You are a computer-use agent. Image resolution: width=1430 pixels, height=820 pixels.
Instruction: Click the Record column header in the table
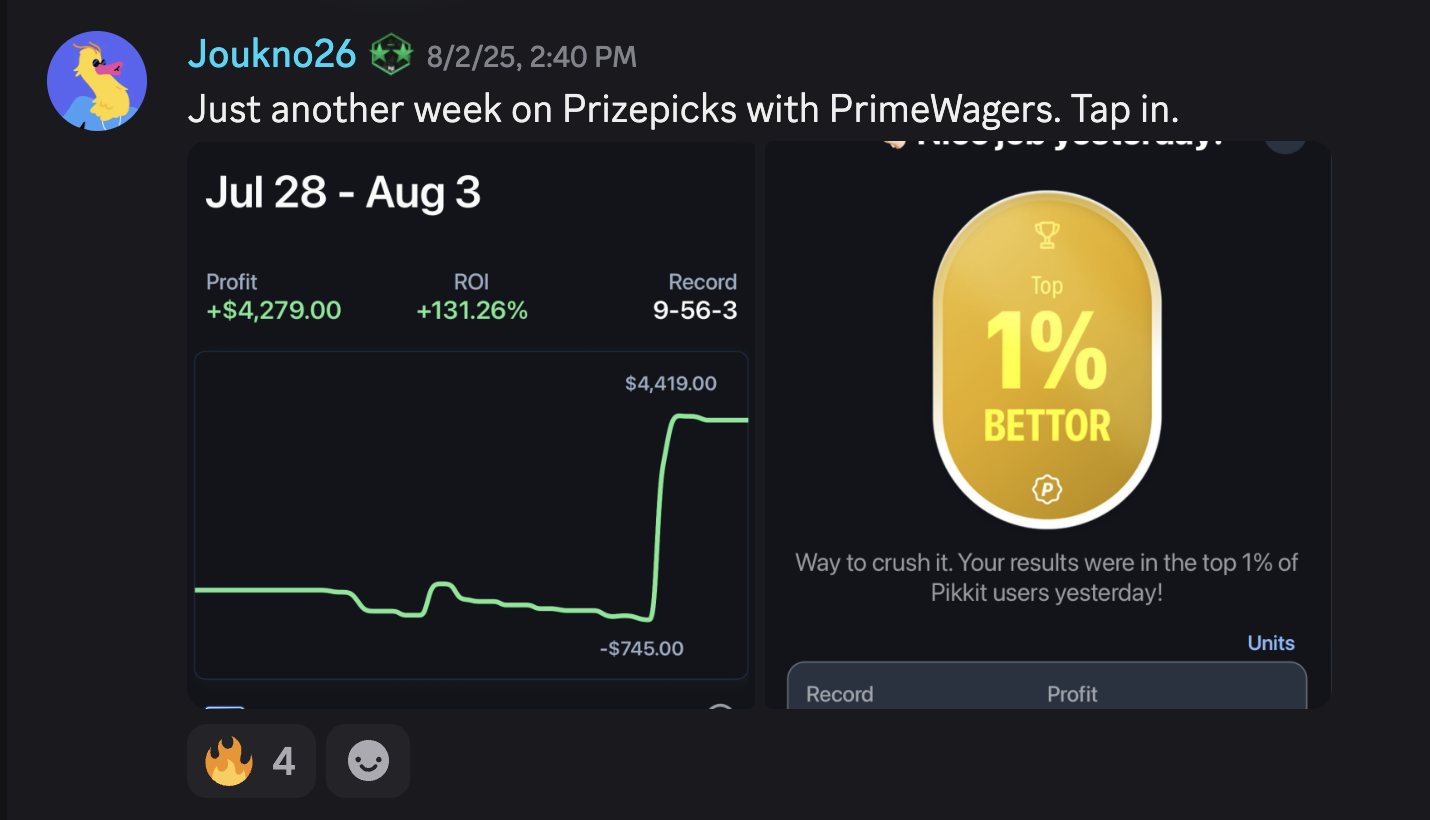coord(839,694)
